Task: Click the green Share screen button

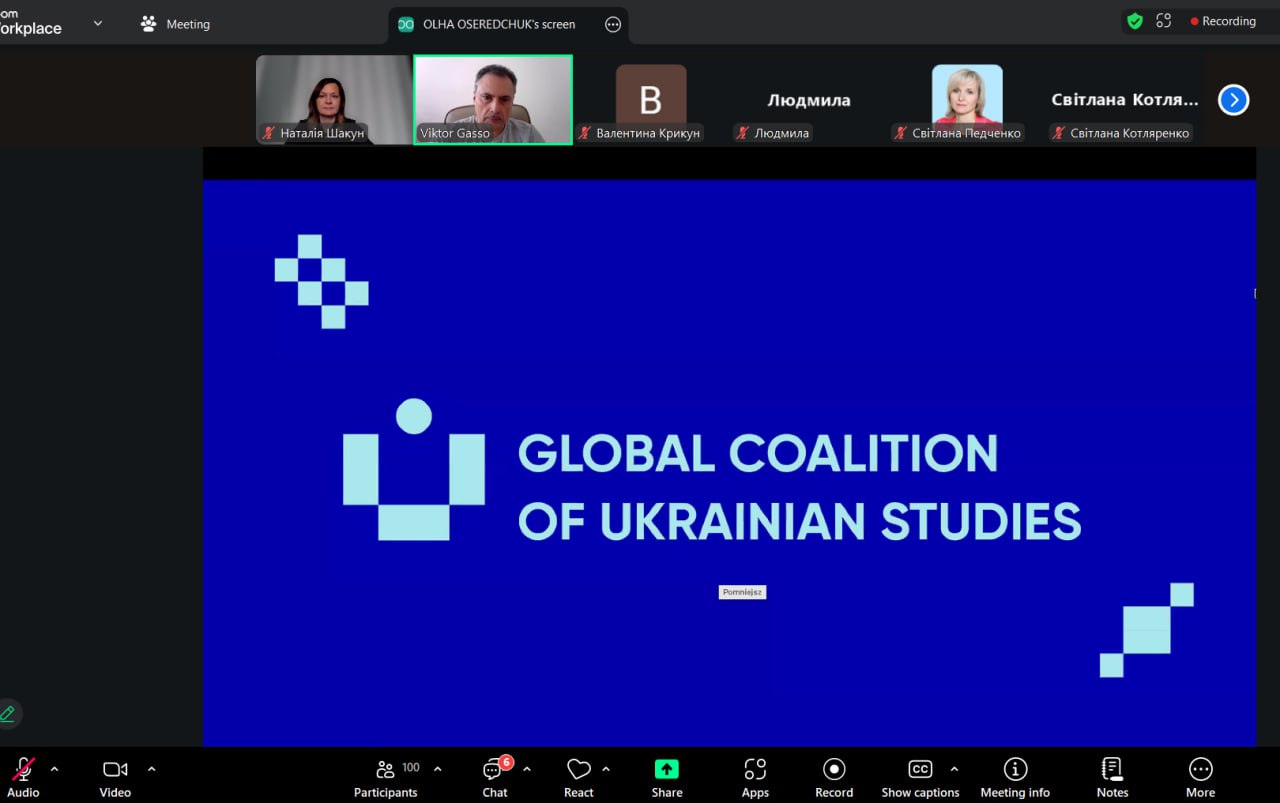Action: tap(667, 777)
